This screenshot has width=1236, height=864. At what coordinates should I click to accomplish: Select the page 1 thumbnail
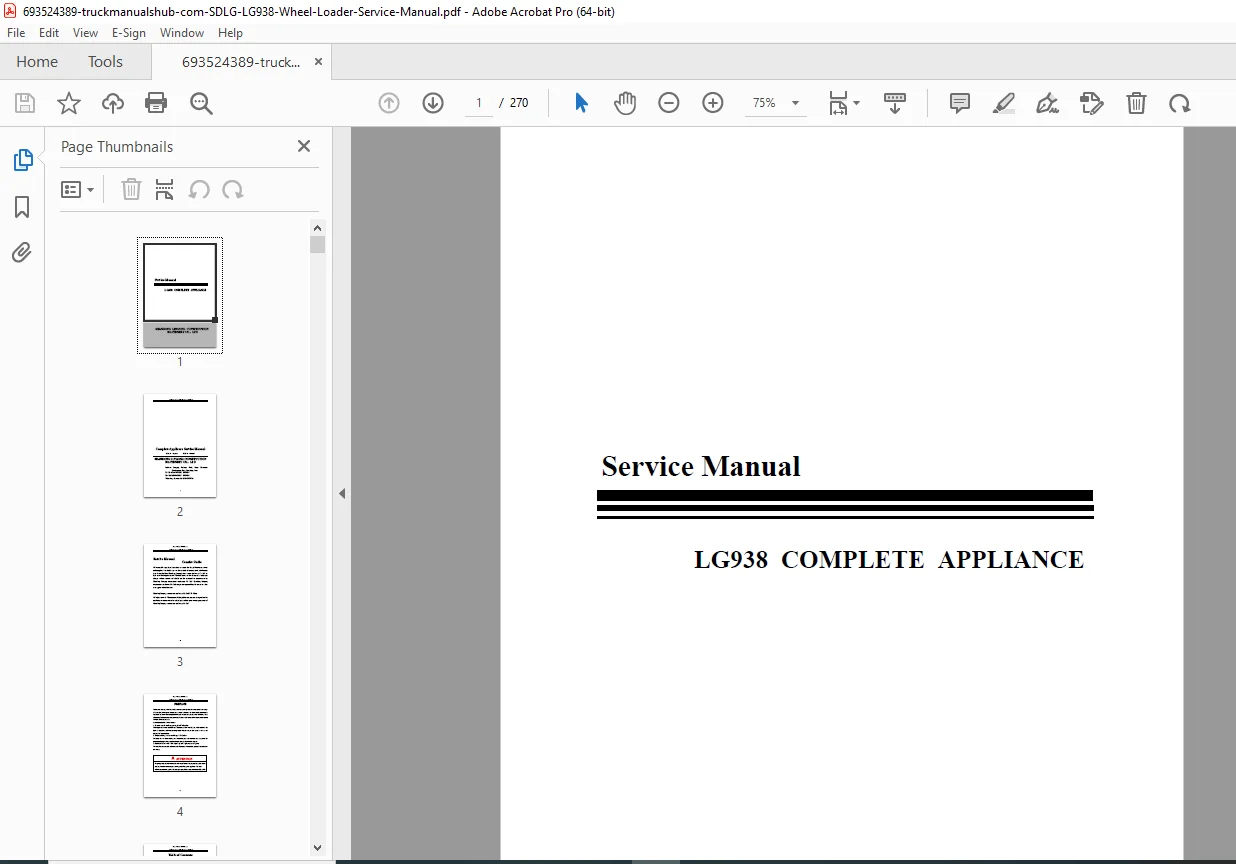click(180, 295)
